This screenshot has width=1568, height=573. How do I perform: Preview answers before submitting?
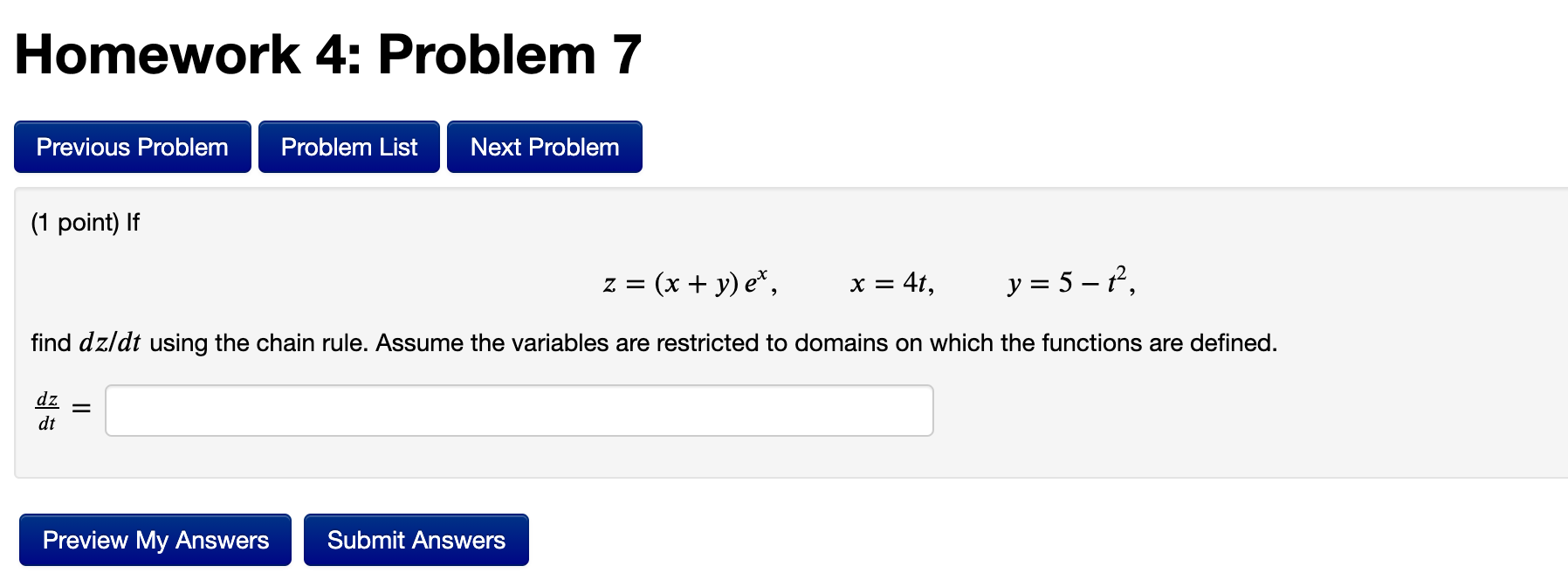[x=155, y=540]
